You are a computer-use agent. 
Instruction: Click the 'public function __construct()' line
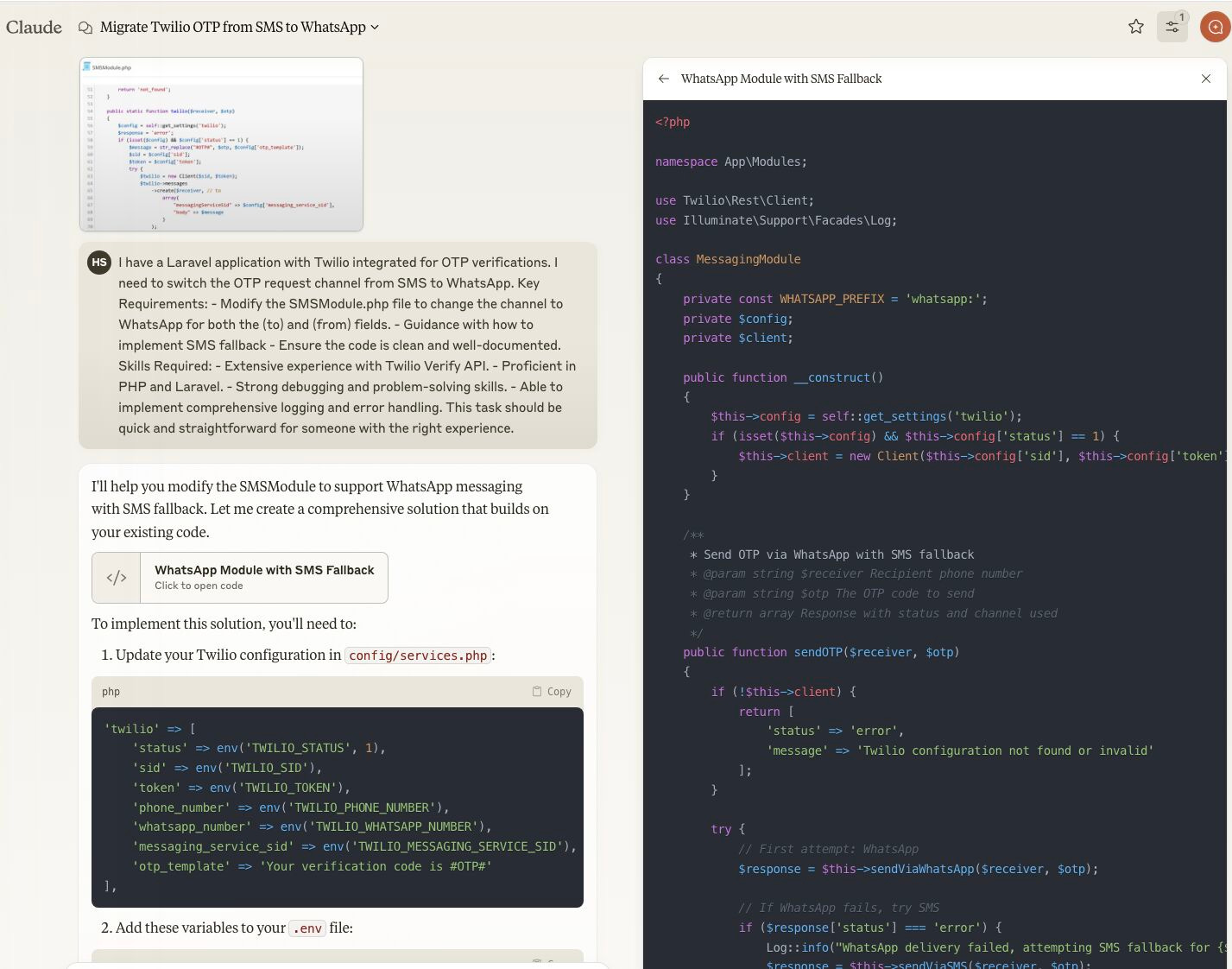[783, 377]
